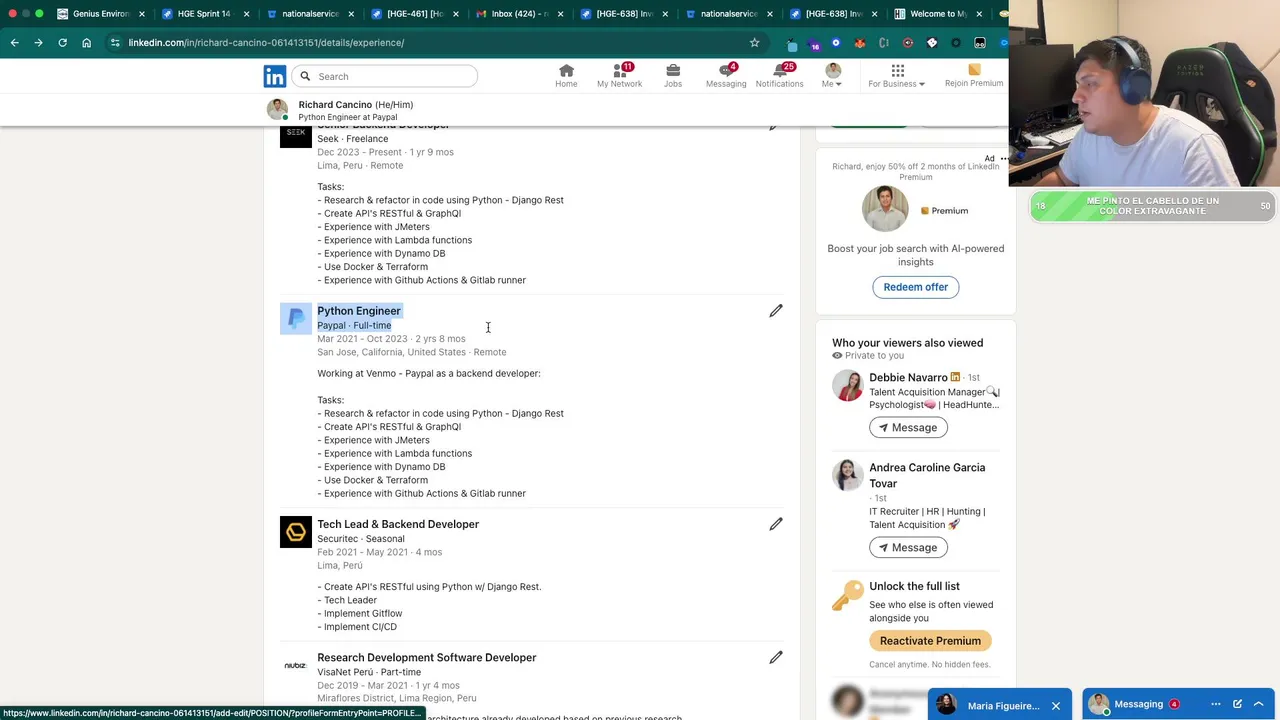The height and width of the screenshot is (720, 1280).
Task: Close the Maria Figueire chat tab
Action: (x=1055, y=706)
